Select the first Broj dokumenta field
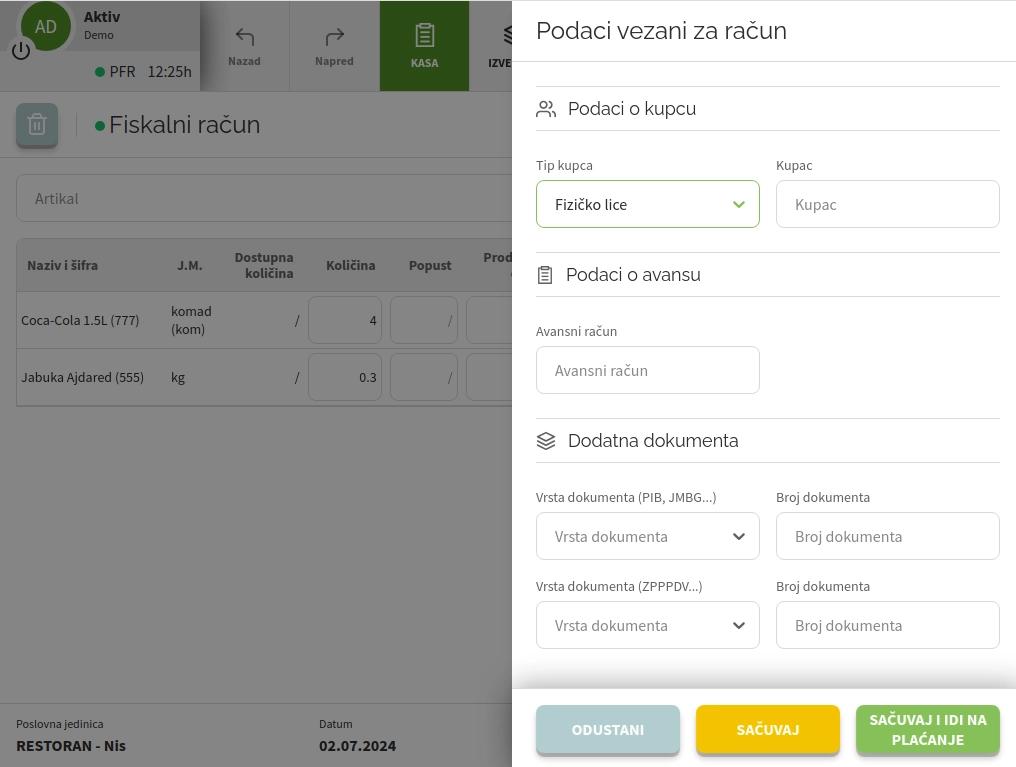This screenshot has height=767, width=1016. pos(887,536)
